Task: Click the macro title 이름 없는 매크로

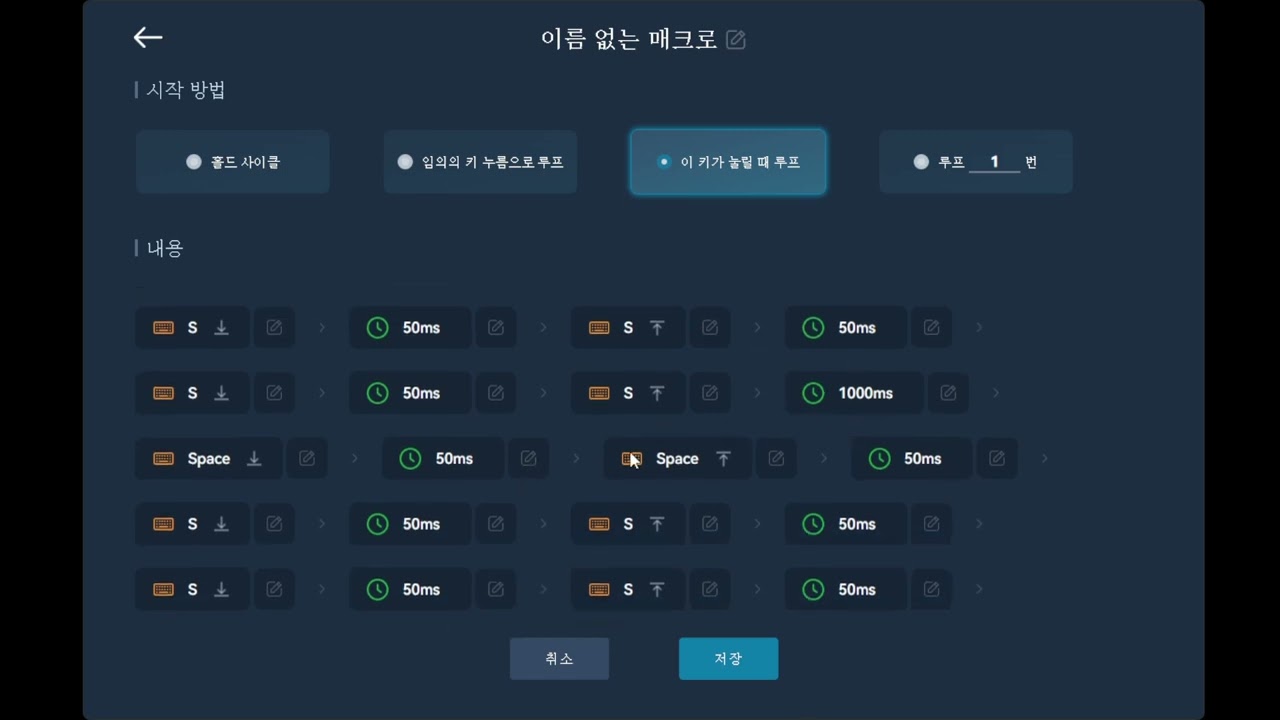Action: tap(629, 39)
